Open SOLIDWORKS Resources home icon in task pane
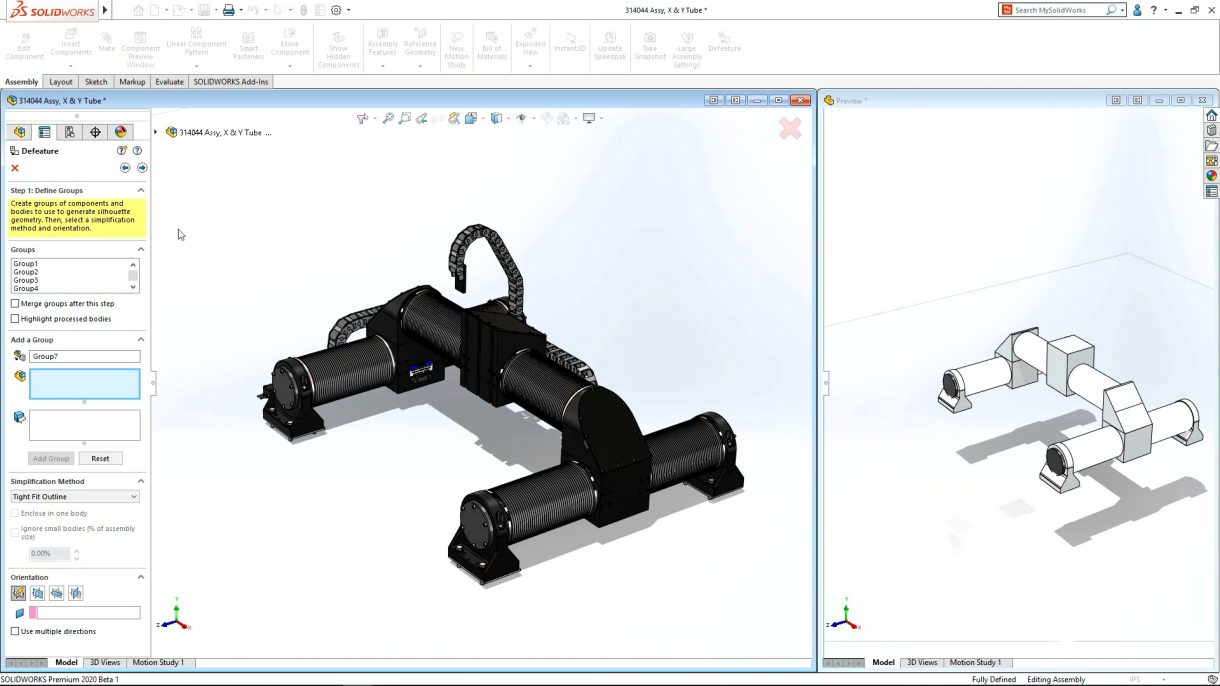This screenshot has width=1220, height=686. point(1211,115)
